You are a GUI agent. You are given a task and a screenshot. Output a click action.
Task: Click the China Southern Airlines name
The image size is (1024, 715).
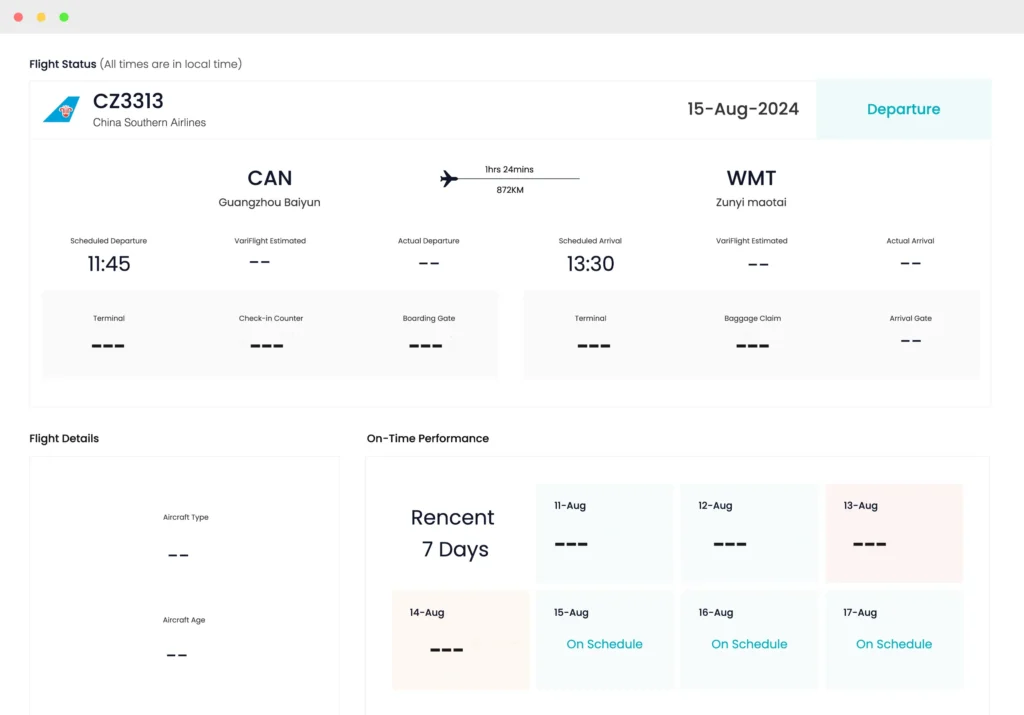point(149,123)
